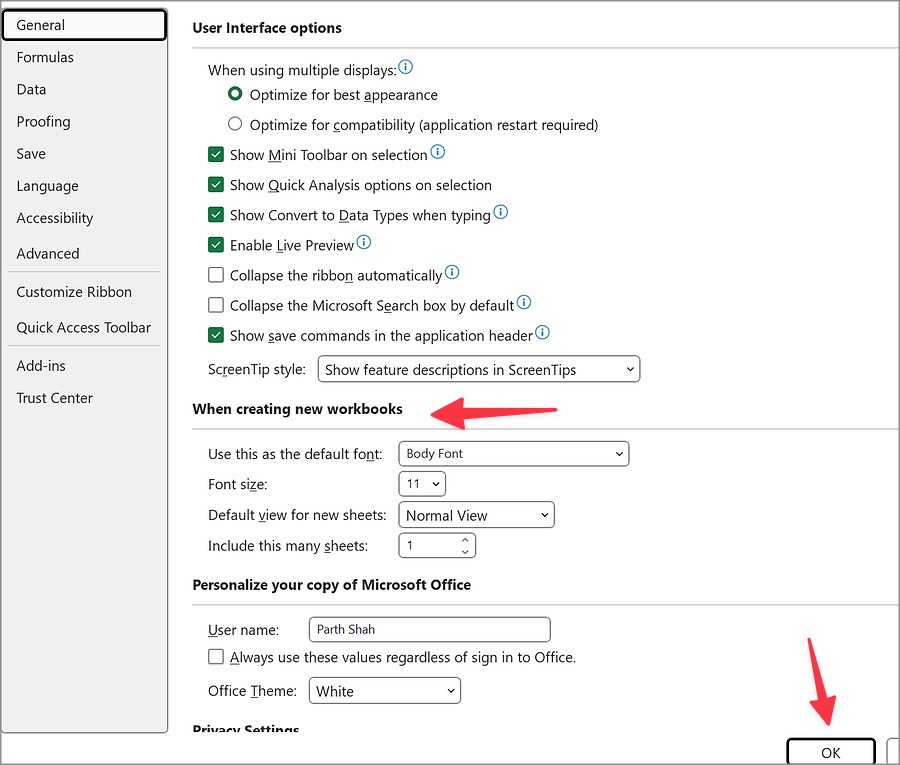Click info icon next to Enable Live Preview
Screen dimensions: 900x765
(364, 243)
